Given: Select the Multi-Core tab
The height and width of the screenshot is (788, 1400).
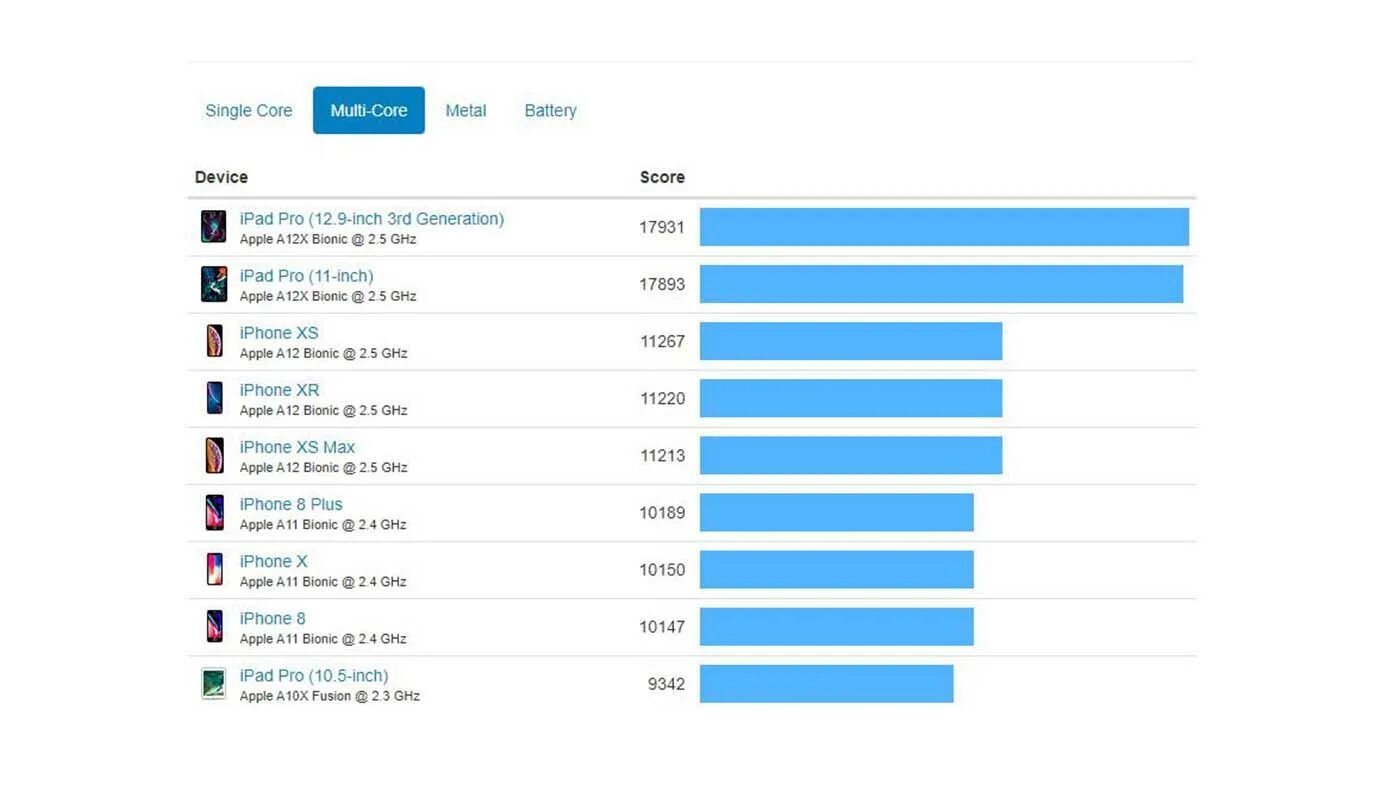Looking at the screenshot, I should pos(369,110).
